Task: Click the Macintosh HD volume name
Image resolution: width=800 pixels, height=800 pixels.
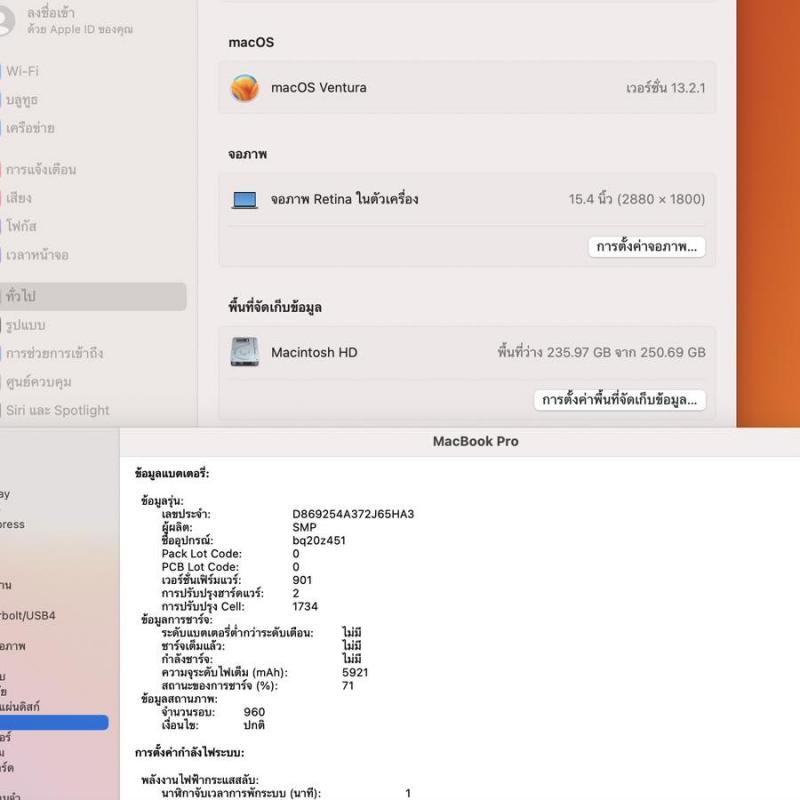Action: (314, 353)
